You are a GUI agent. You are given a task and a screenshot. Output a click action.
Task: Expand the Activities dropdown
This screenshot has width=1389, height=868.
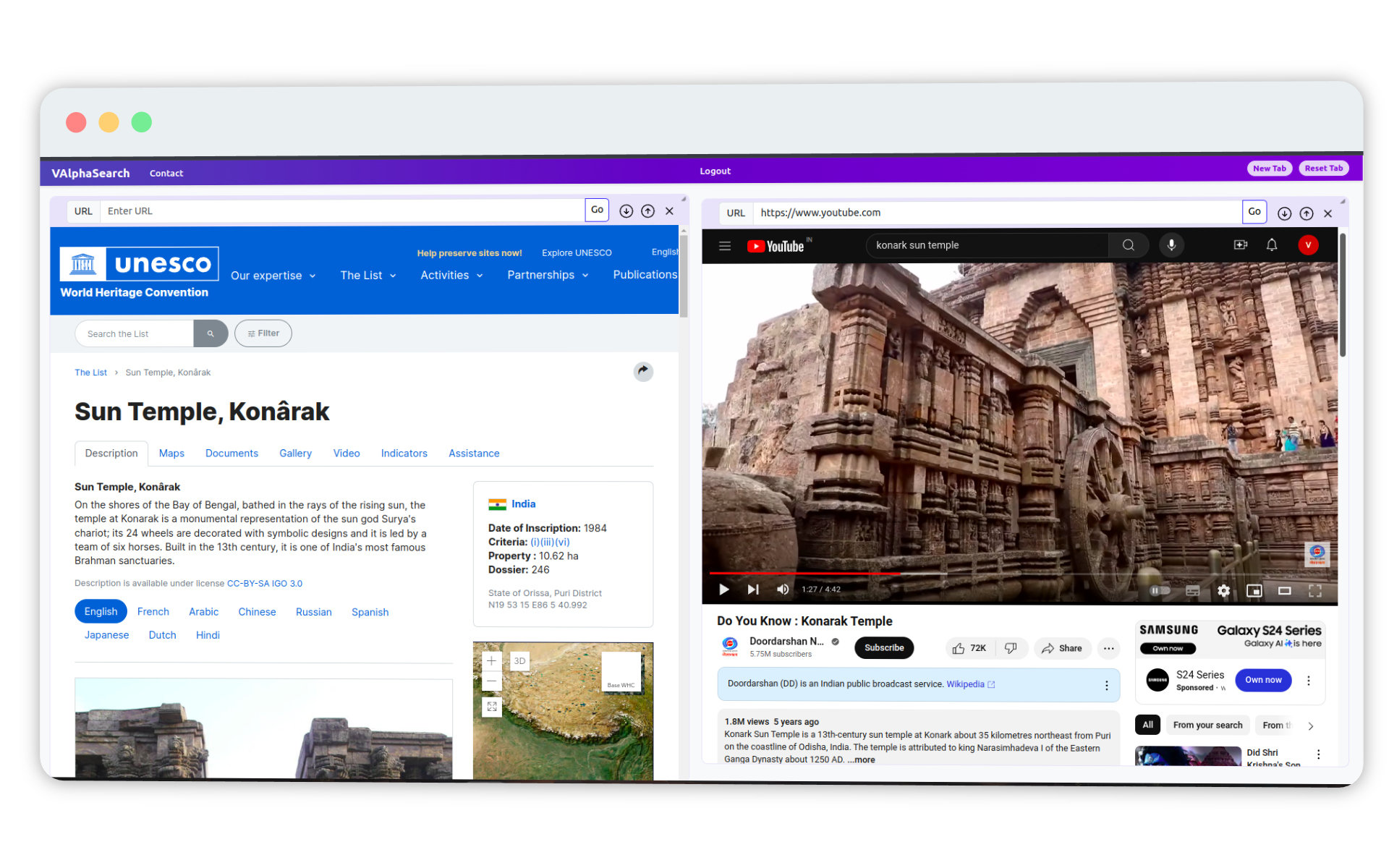coord(451,276)
